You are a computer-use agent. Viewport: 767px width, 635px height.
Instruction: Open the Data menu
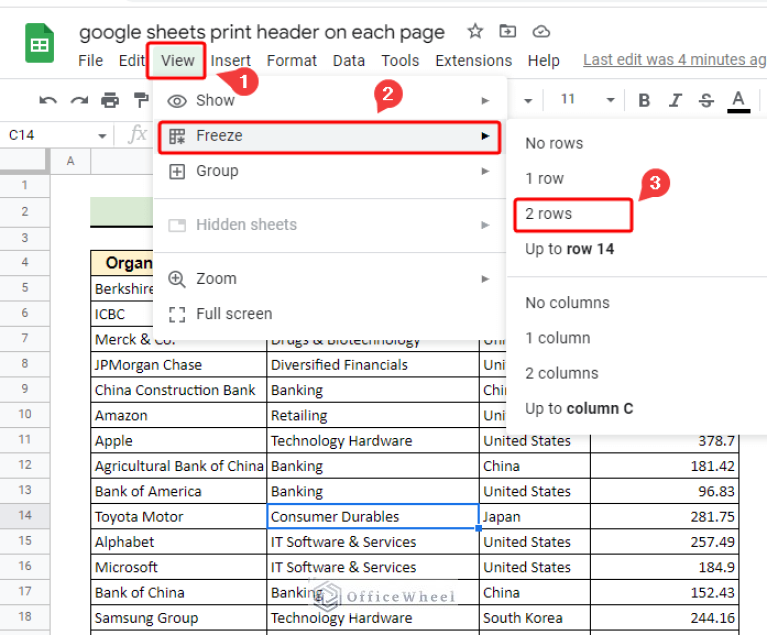pyautogui.click(x=349, y=61)
